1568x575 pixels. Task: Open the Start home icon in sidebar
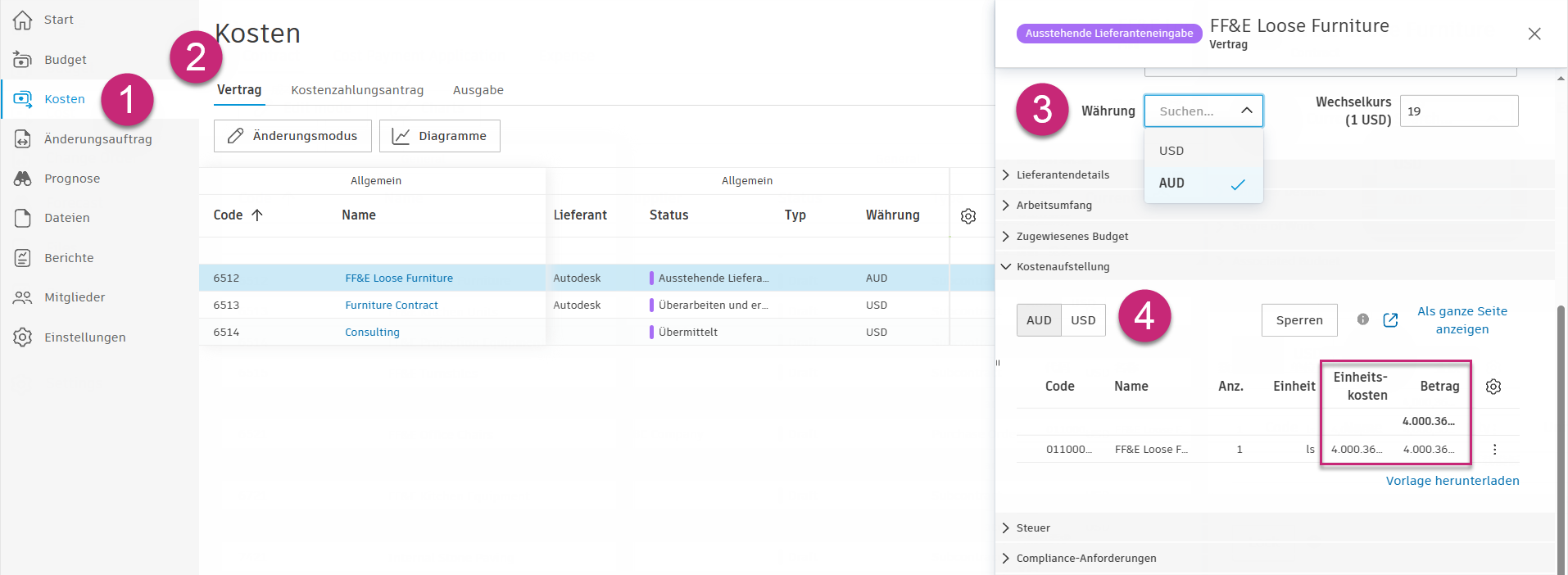[23, 20]
